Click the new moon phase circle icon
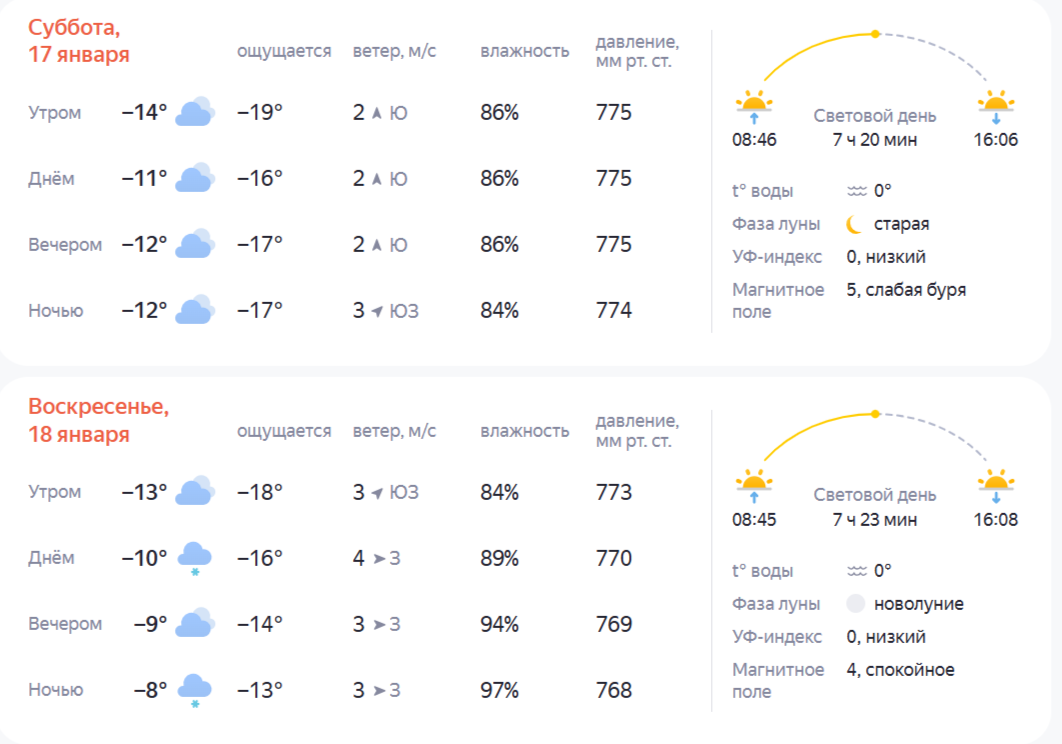The image size is (1062, 744). click(x=854, y=604)
